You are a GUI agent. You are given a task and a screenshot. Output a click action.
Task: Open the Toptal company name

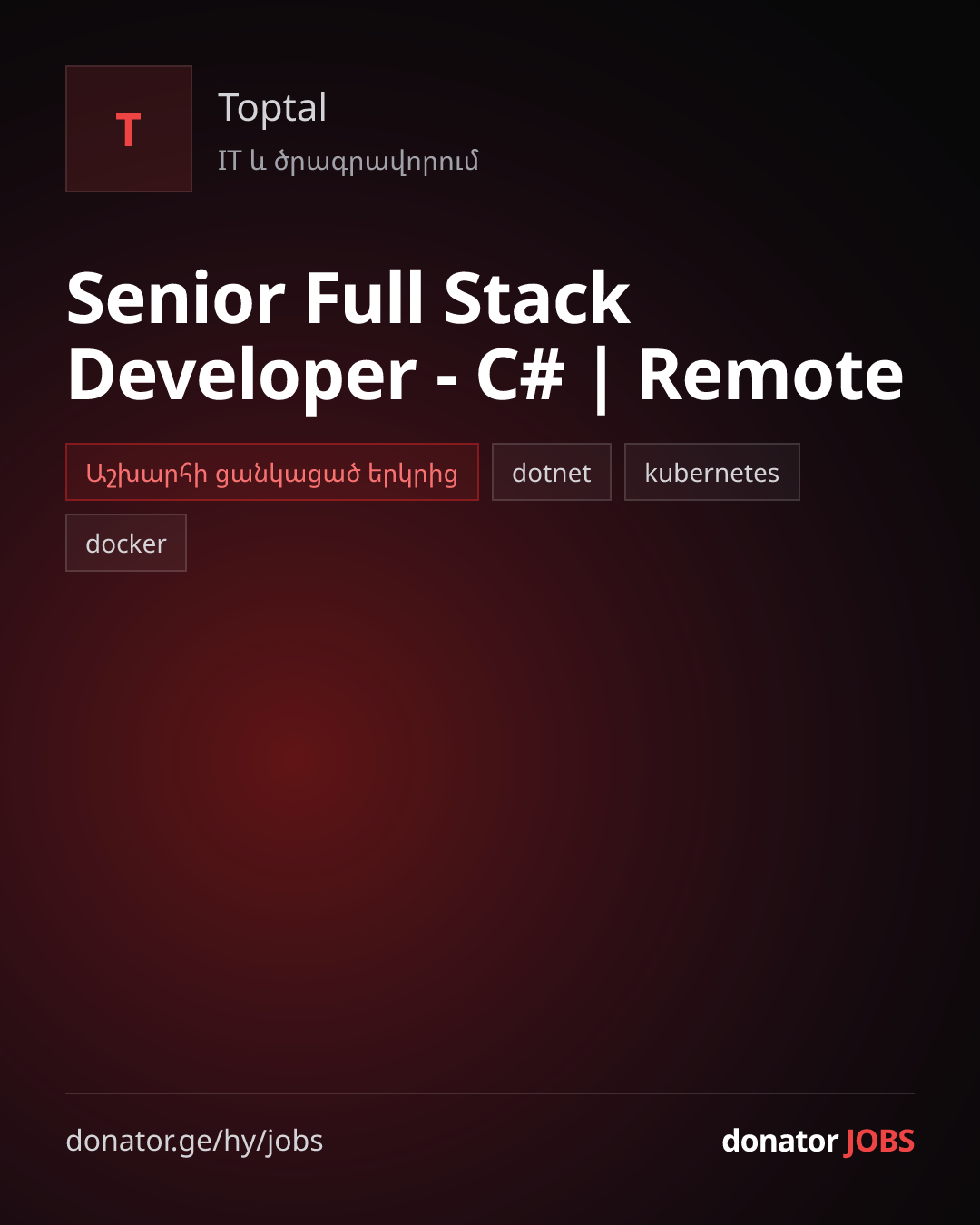(272, 109)
